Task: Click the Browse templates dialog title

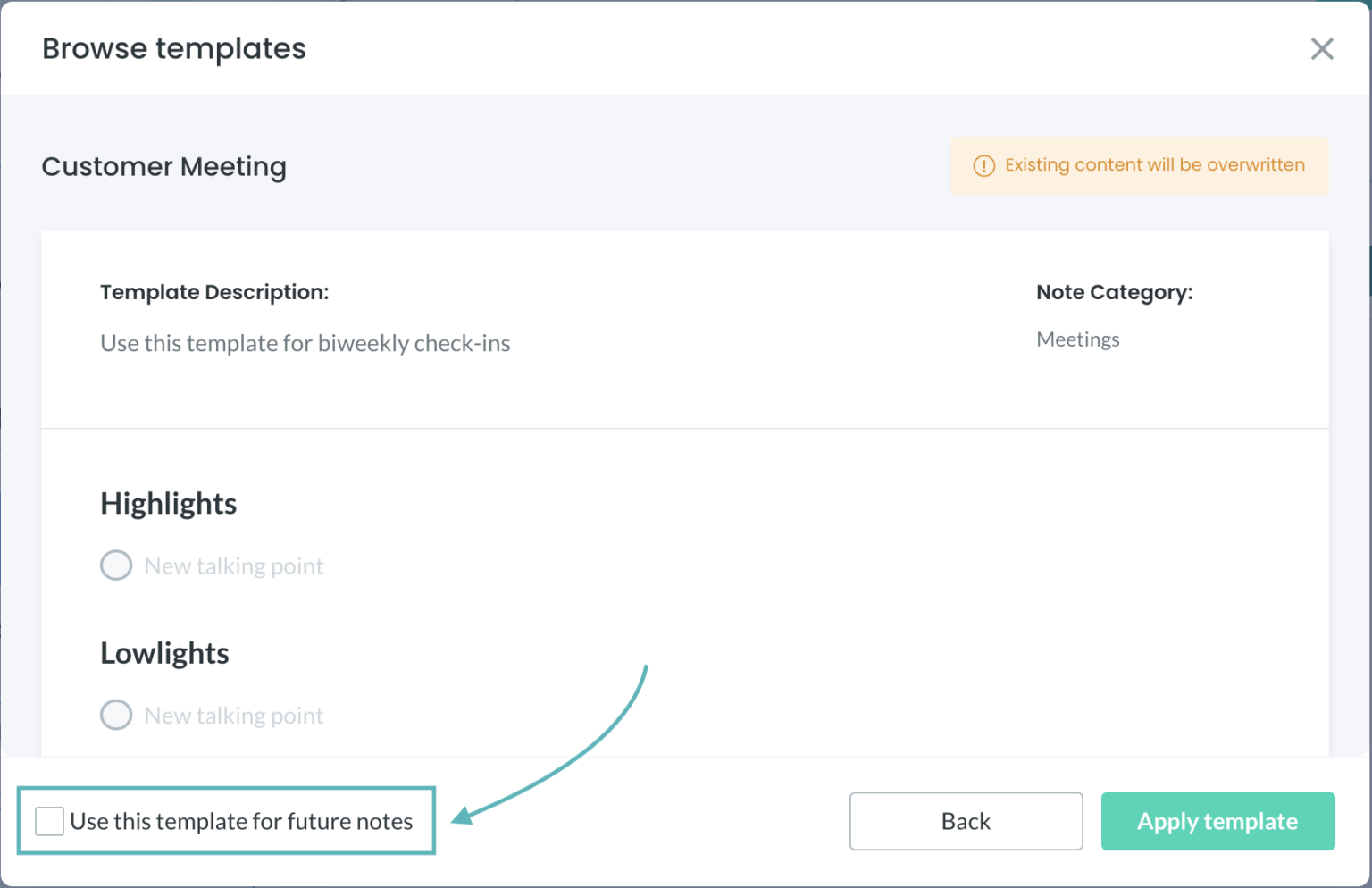Action: click(x=174, y=48)
